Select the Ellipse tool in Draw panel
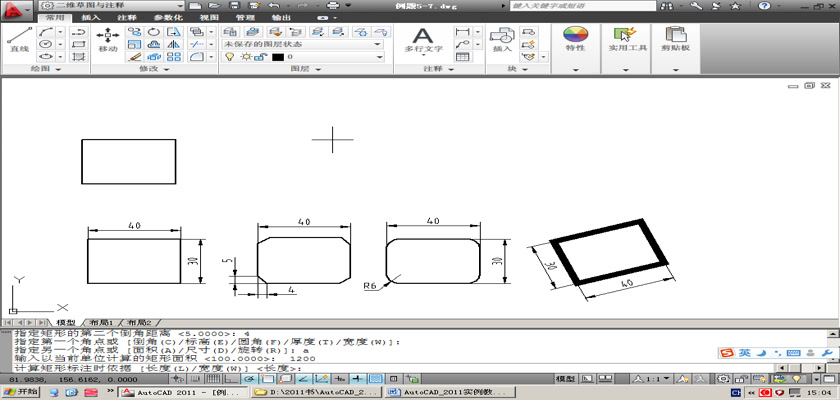 tap(47, 56)
